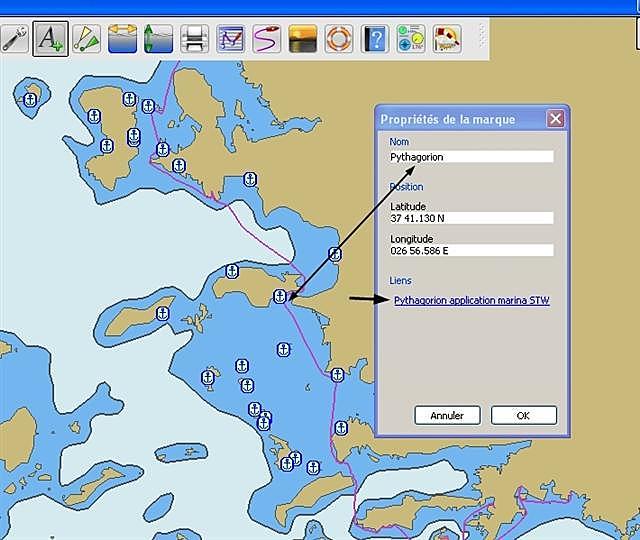
Task: Click the orange lifebuoy icon
Action: coord(339,39)
